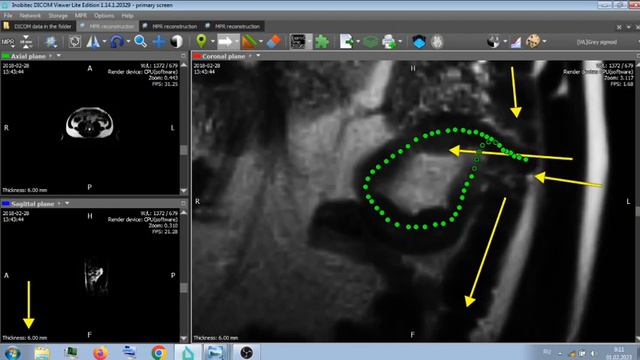Open File Explorer from the taskbar
The width and height of the screenshot is (640, 360).
coord(42,353)
